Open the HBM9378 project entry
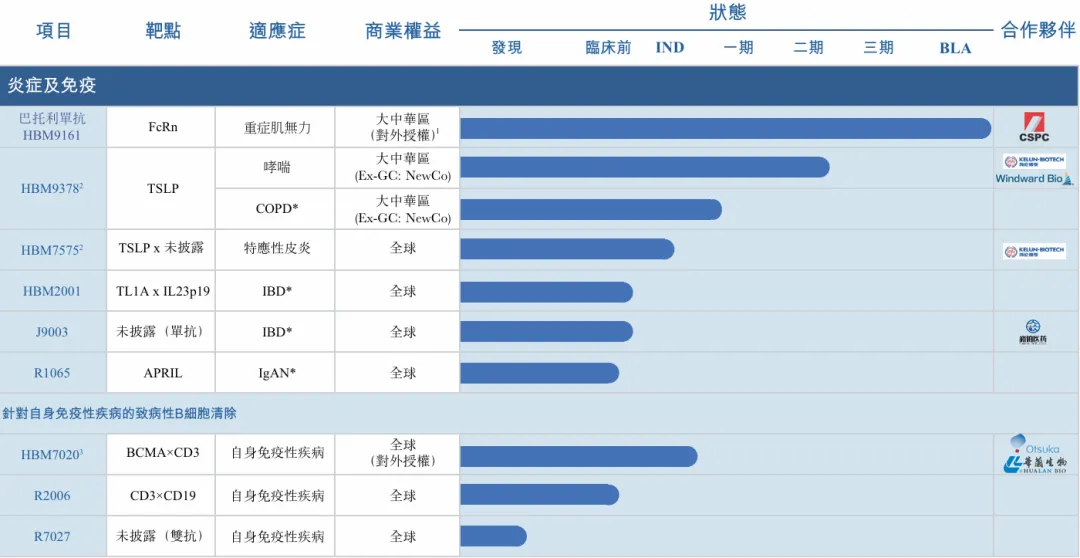The image size is (1080, 558). 53,188
